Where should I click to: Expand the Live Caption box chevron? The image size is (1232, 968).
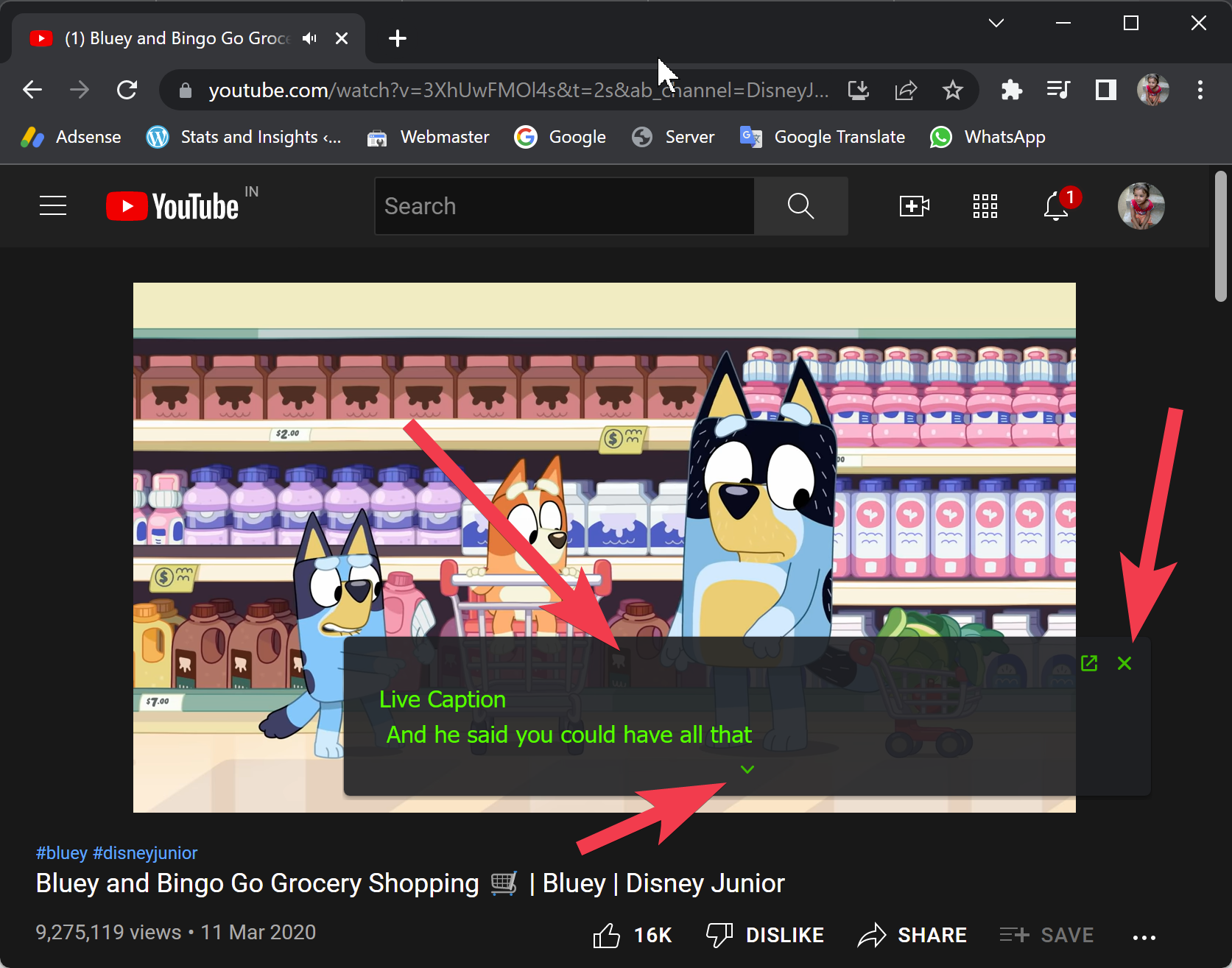click(747, 769)
